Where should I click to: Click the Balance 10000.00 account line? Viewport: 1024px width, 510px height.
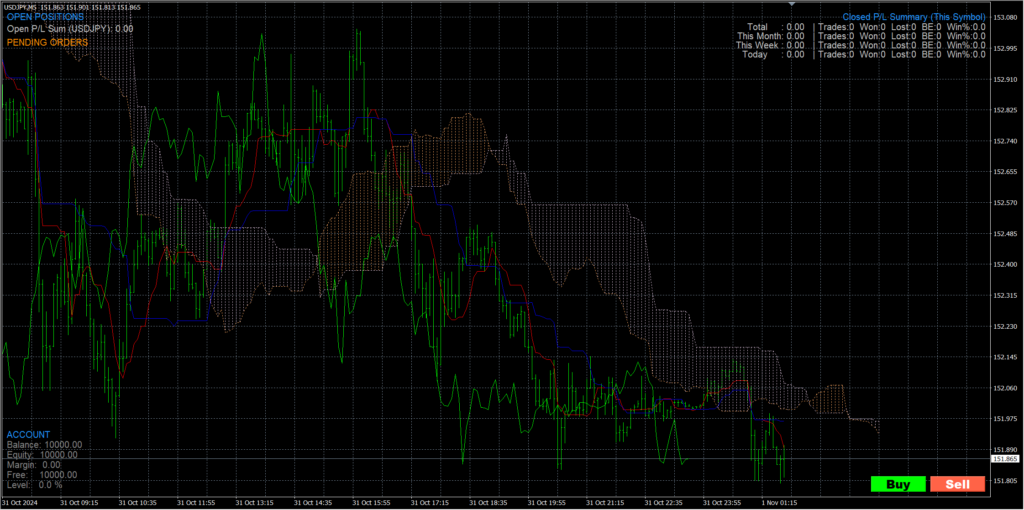pyautogui.click(x=44, y=444)
